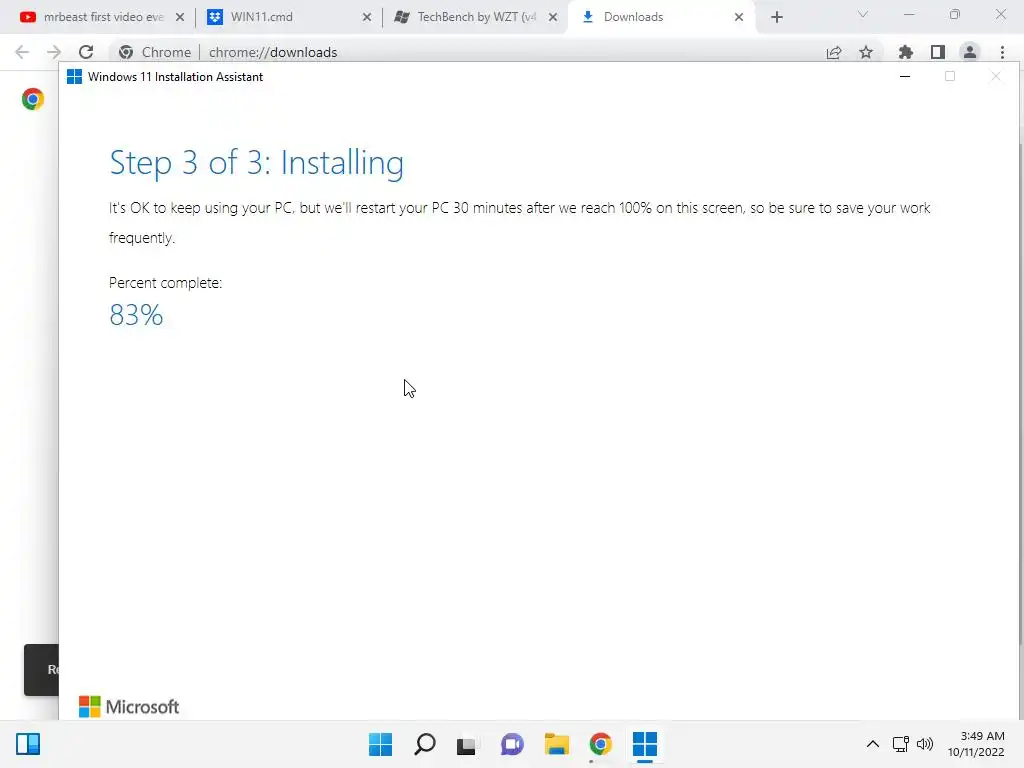Image resolution: width=1024 pixels, height=768 pixels.
Task: Open File Explorer from the taskbar
Action: tap(556, 744)
